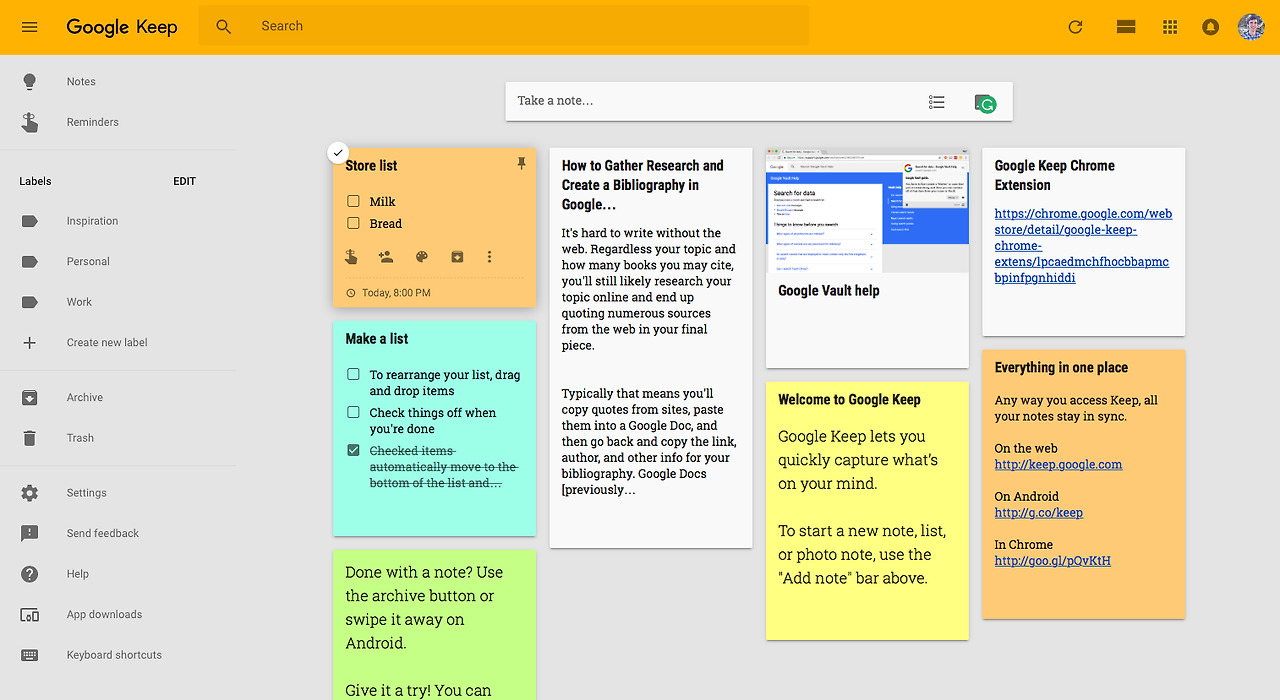Archive the Store list note
This screenshot has width=1280, height=700.
tap(457, 257)
